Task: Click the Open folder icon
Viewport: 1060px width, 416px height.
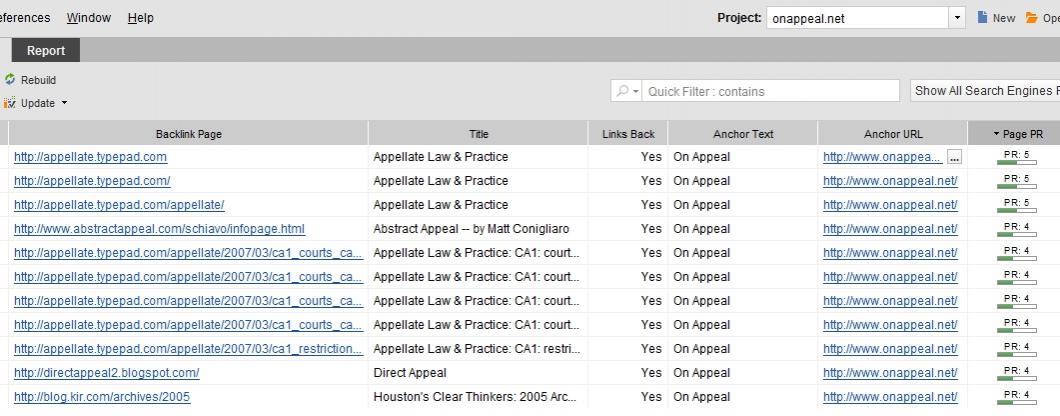Action: pos(1032,18)
